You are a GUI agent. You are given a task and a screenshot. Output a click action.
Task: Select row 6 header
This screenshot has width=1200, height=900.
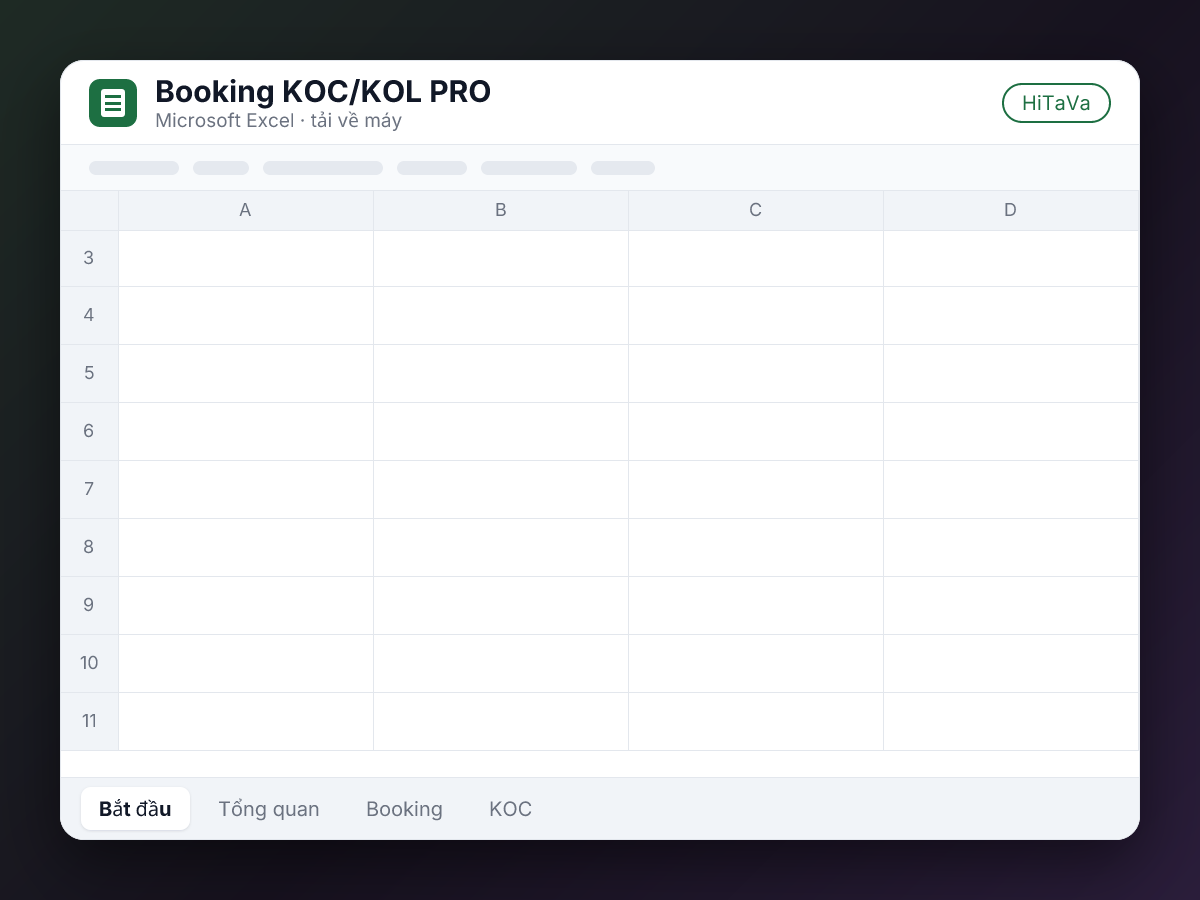[x=89, y=432]
